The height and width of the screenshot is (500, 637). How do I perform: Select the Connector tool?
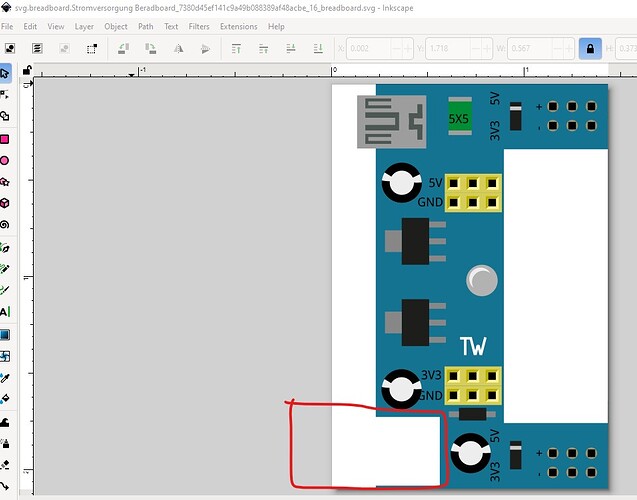[5, 485]
